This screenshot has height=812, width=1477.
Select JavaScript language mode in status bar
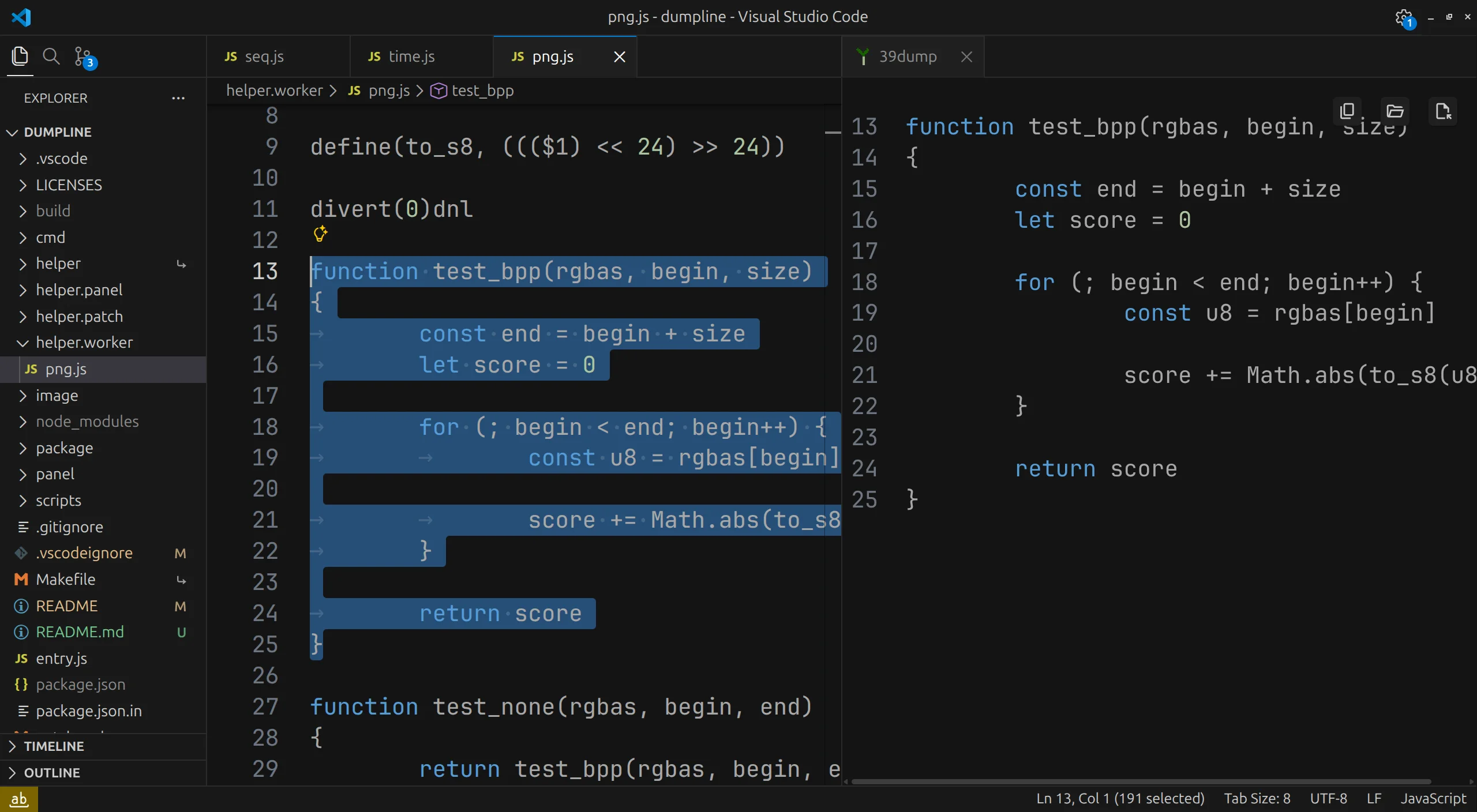coord(1433,799)
